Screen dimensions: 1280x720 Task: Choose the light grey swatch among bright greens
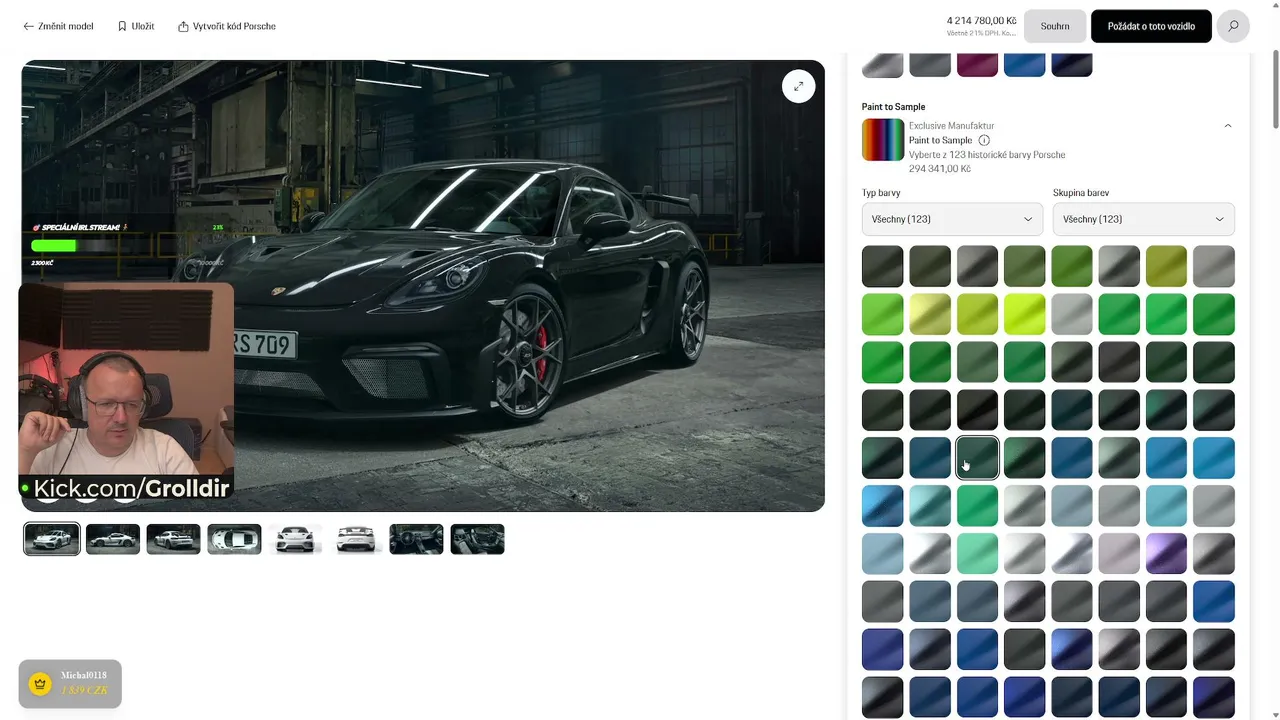pos(1072,314)
